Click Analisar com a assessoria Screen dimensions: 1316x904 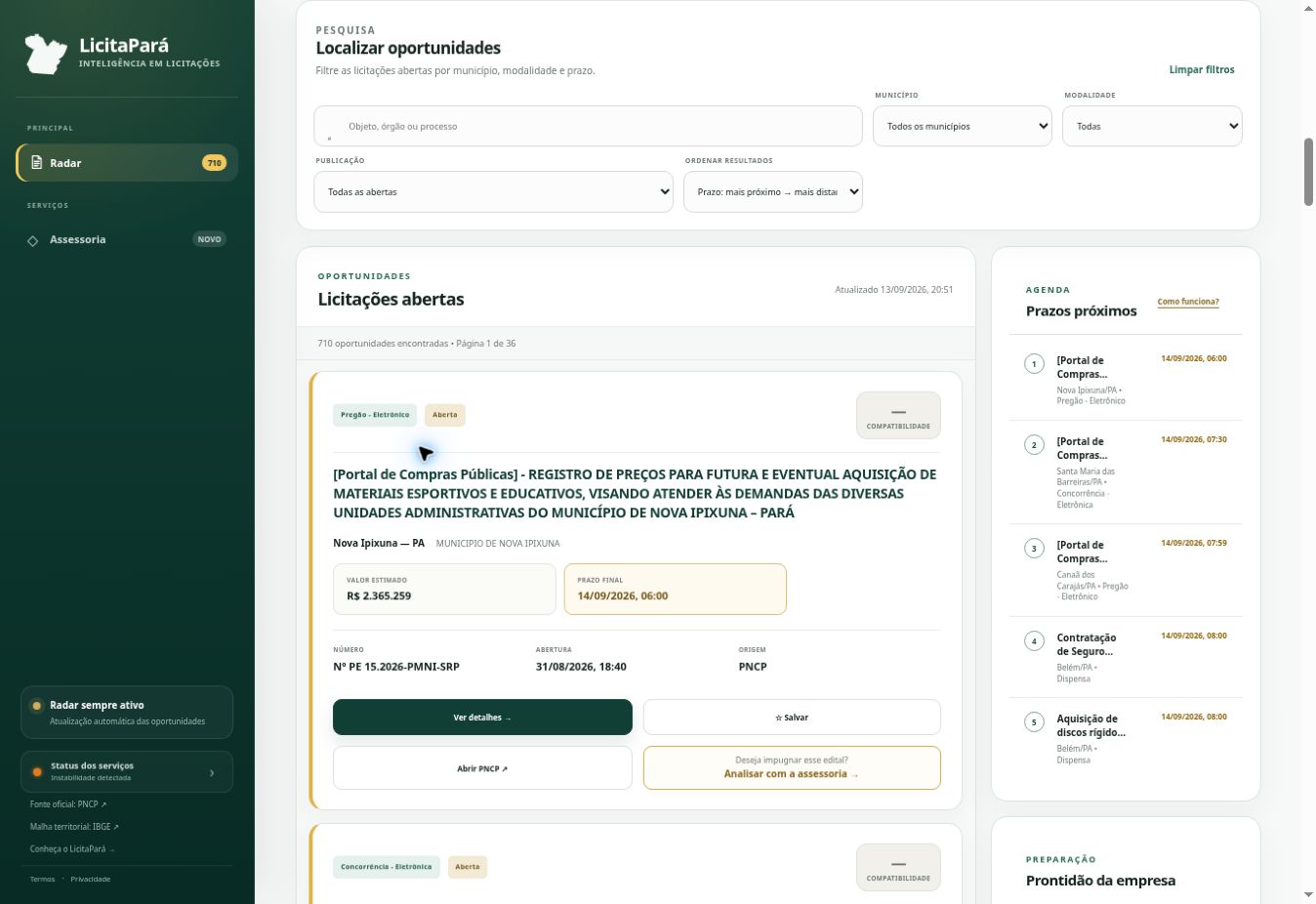pos(792,768)
